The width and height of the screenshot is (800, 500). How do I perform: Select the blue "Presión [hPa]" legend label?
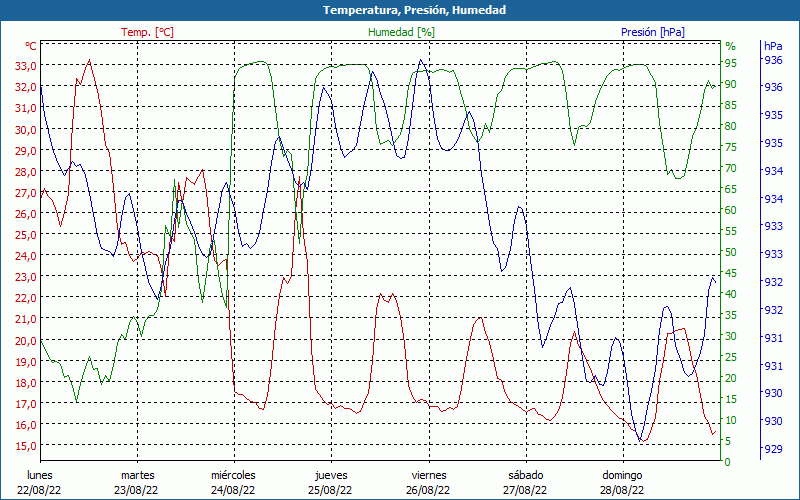coord(653,32)
